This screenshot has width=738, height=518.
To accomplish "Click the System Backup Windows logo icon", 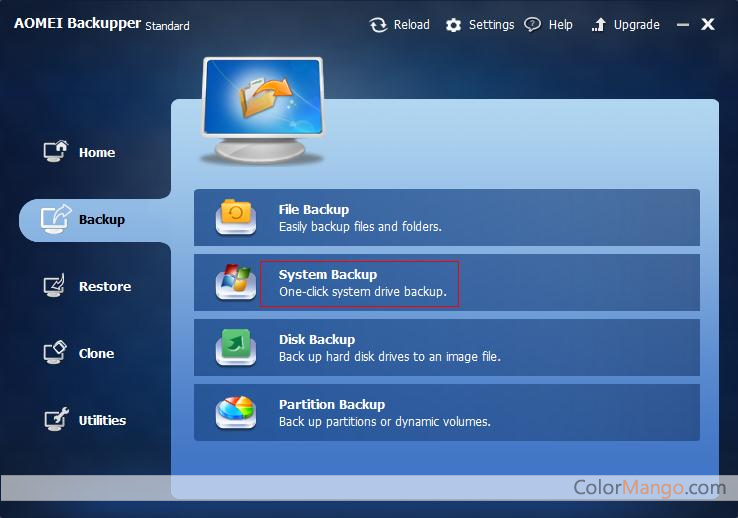I will [x=236, y=282].
